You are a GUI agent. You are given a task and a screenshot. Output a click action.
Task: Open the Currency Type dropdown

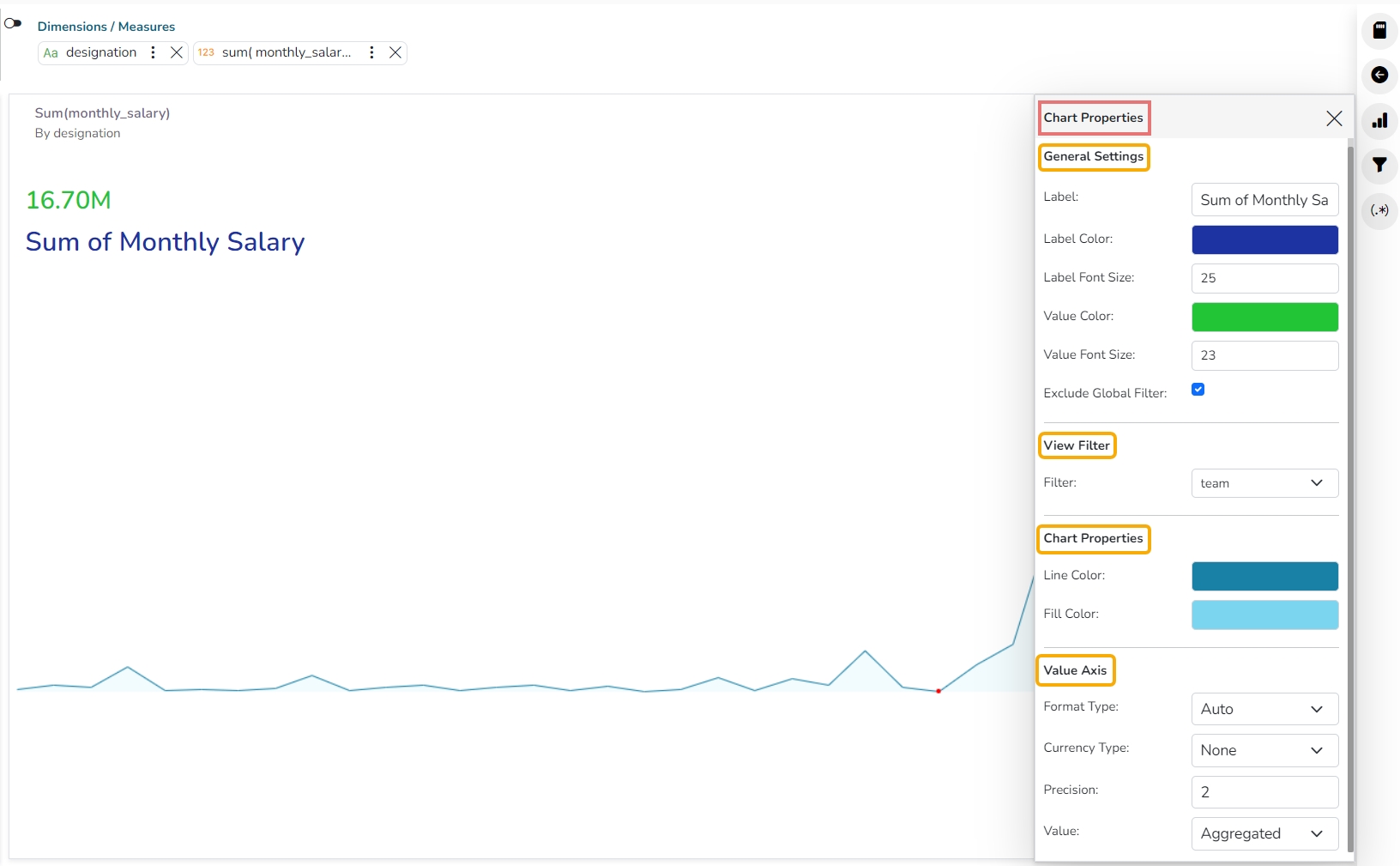[x=1264, y=750]
